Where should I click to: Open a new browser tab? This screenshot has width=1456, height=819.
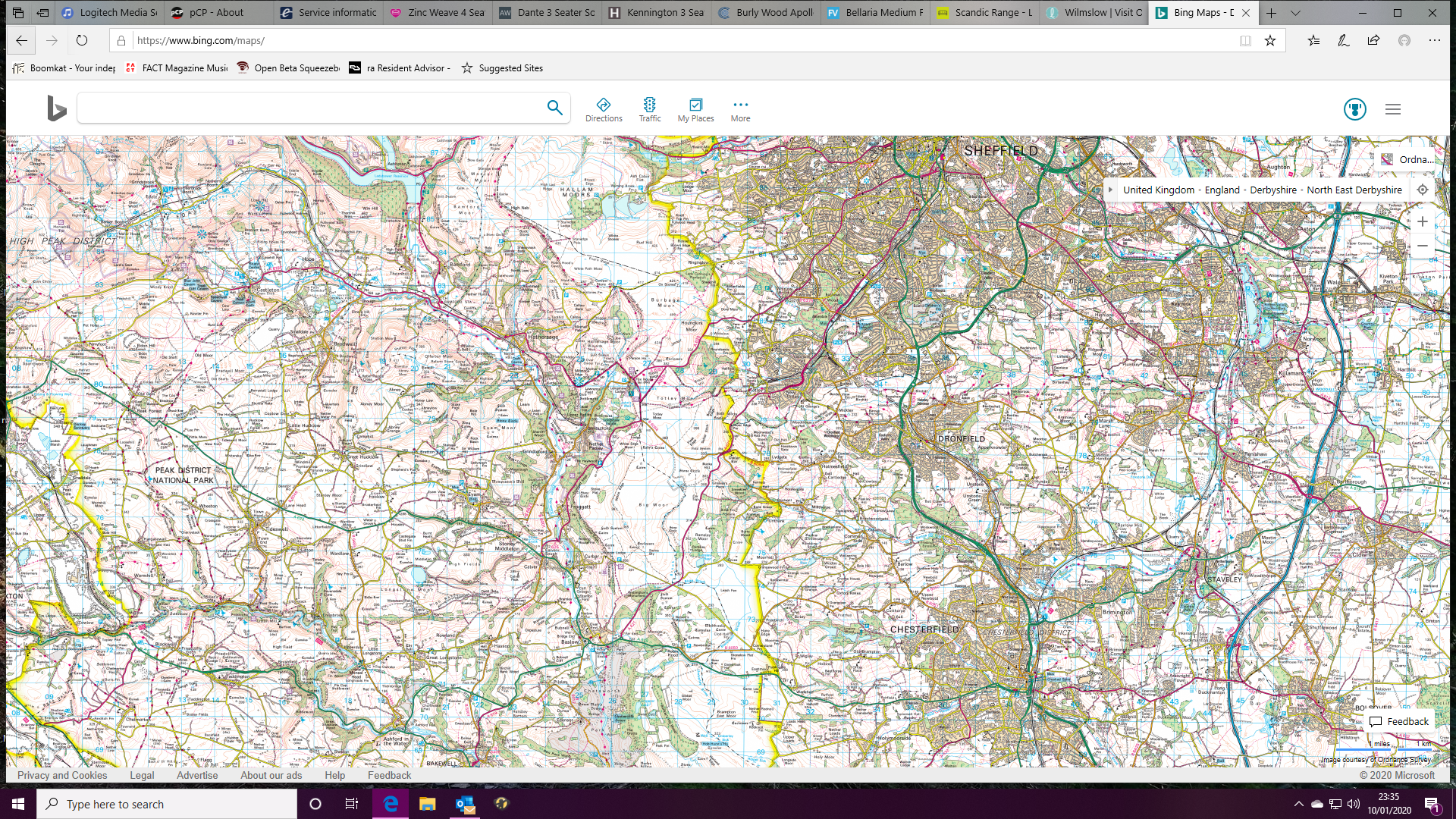tap(1272, 13)
